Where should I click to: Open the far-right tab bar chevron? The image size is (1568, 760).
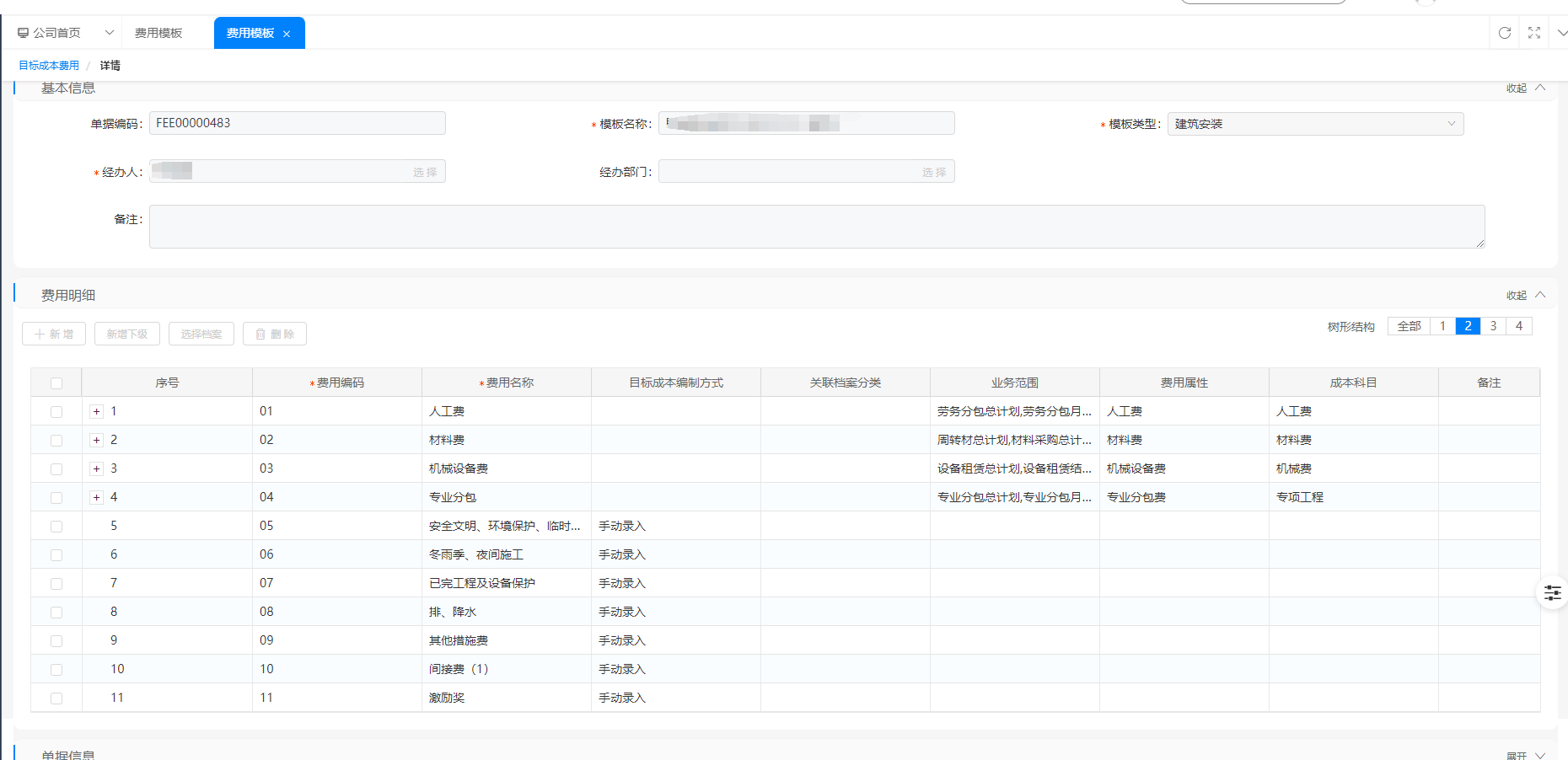1561,33
